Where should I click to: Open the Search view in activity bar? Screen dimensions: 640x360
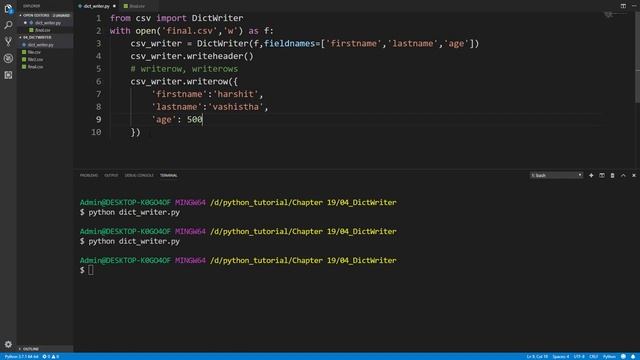(x=8, y=25)
